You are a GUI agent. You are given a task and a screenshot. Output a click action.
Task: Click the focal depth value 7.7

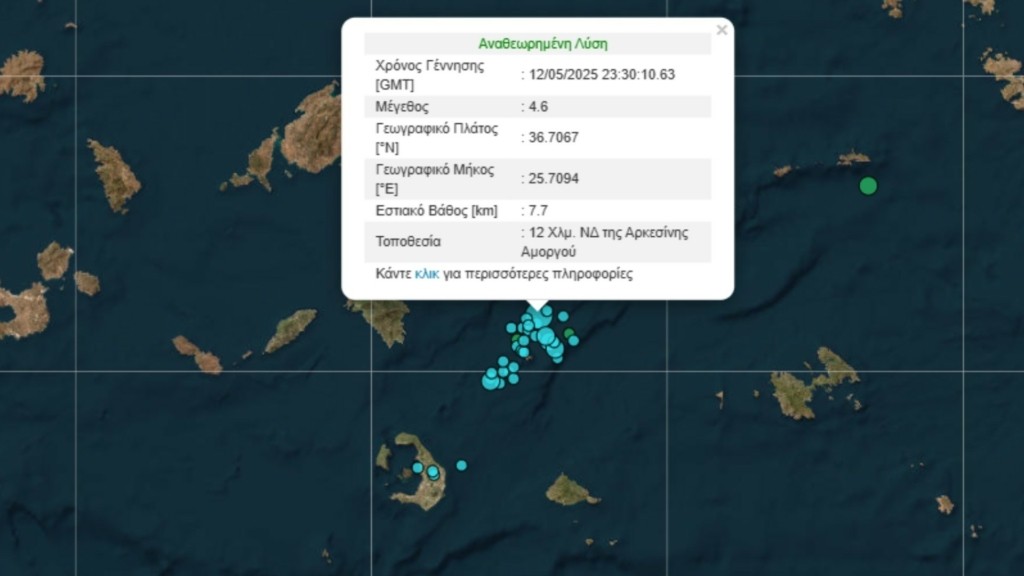pos(538,210)
